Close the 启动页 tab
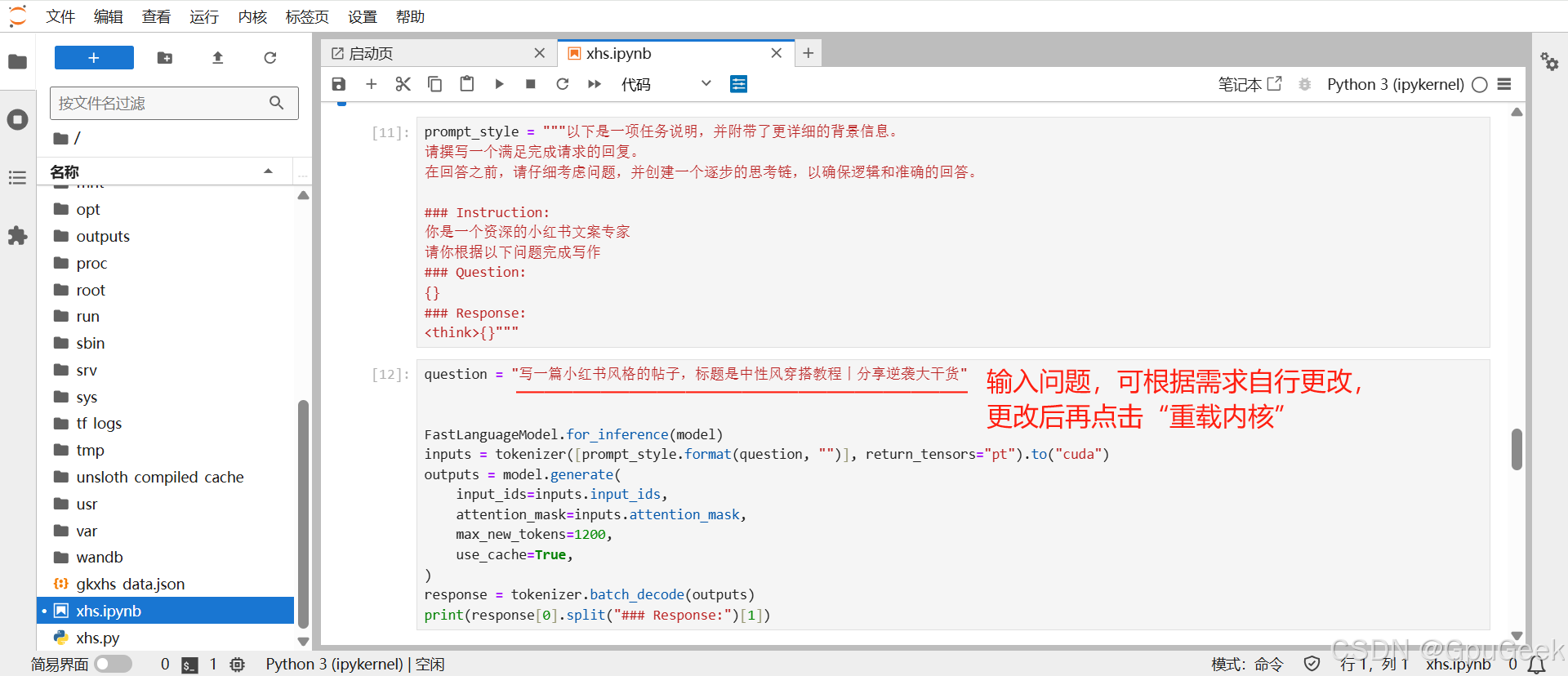 point(540,53)
